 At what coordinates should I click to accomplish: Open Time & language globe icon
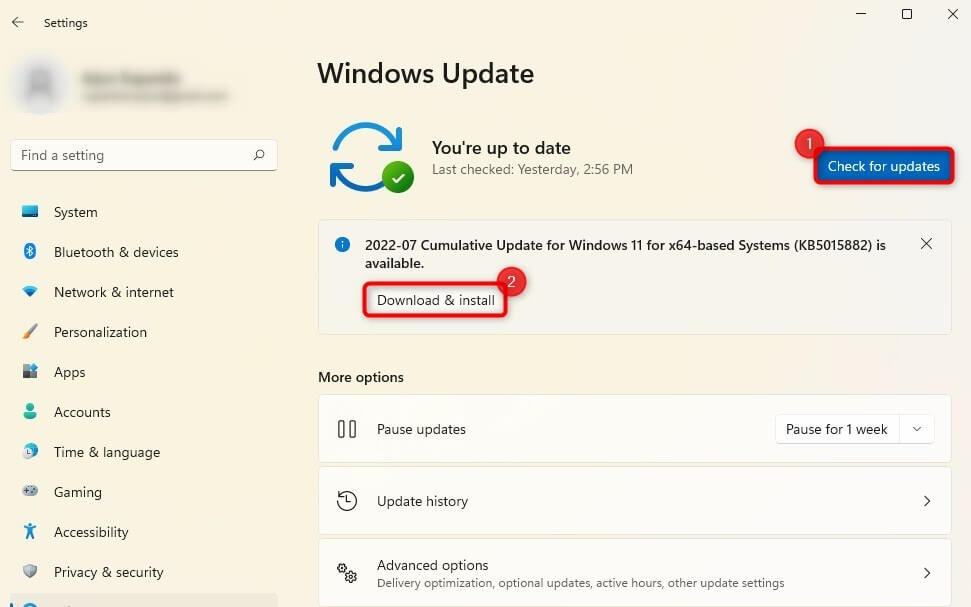point(30,452)
